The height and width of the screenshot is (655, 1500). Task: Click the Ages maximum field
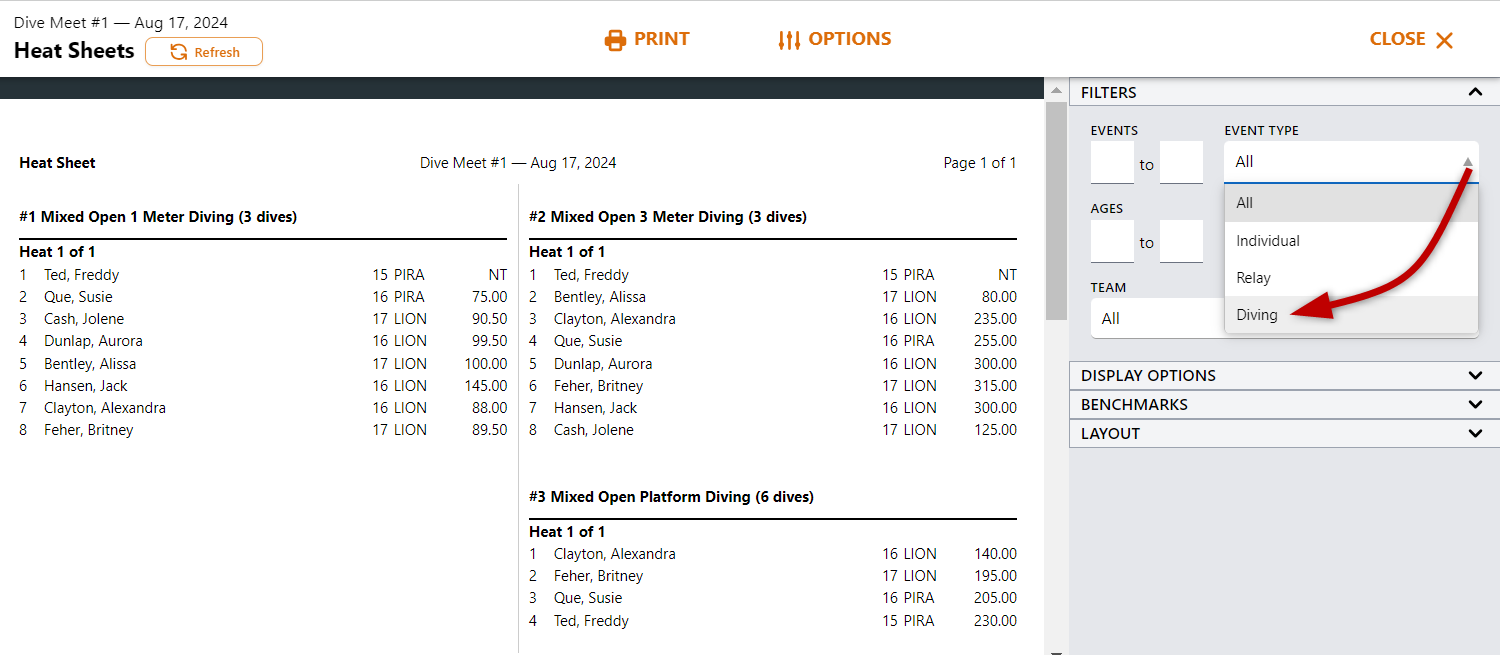click(1181, 242)
